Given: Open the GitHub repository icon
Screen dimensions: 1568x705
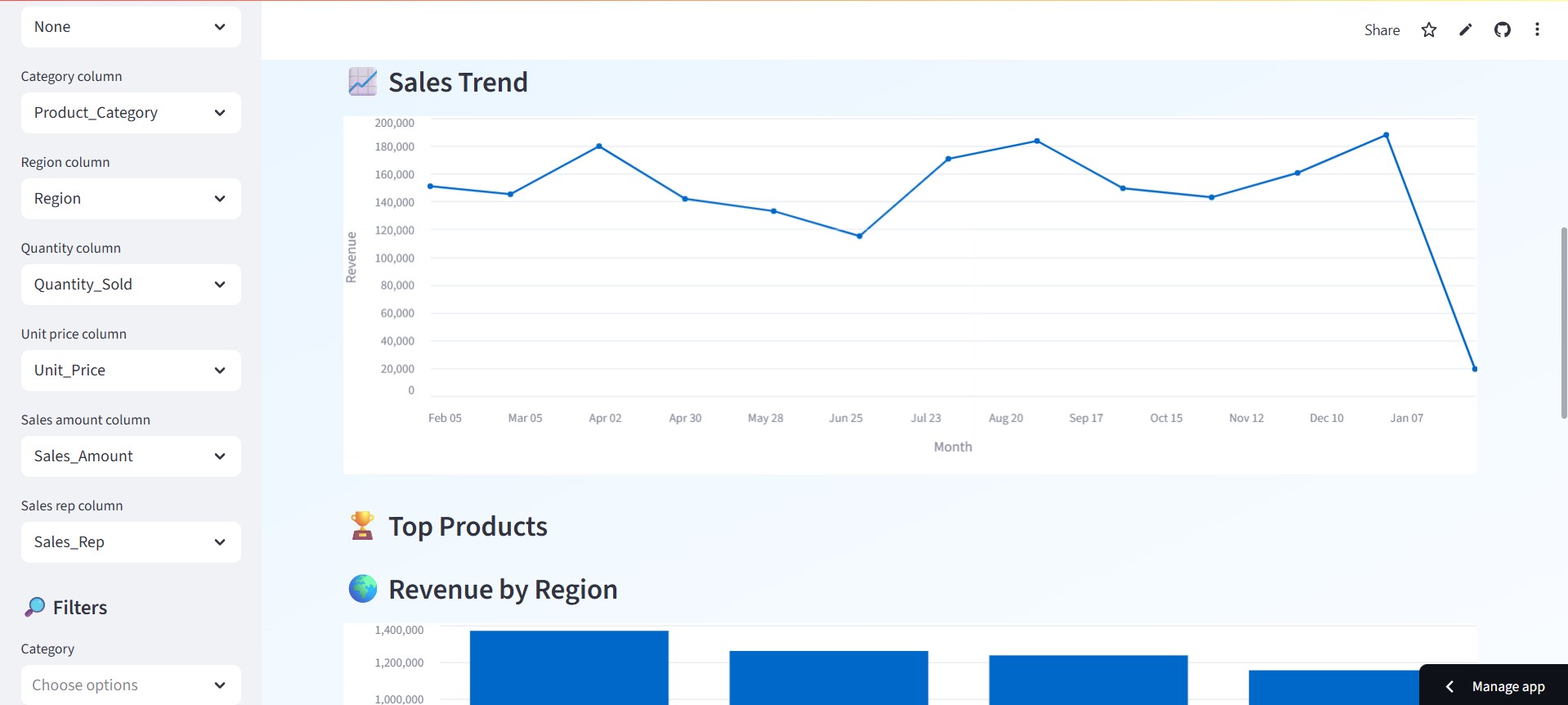Looking at the screenshot, I should [x=1502, y=30].
